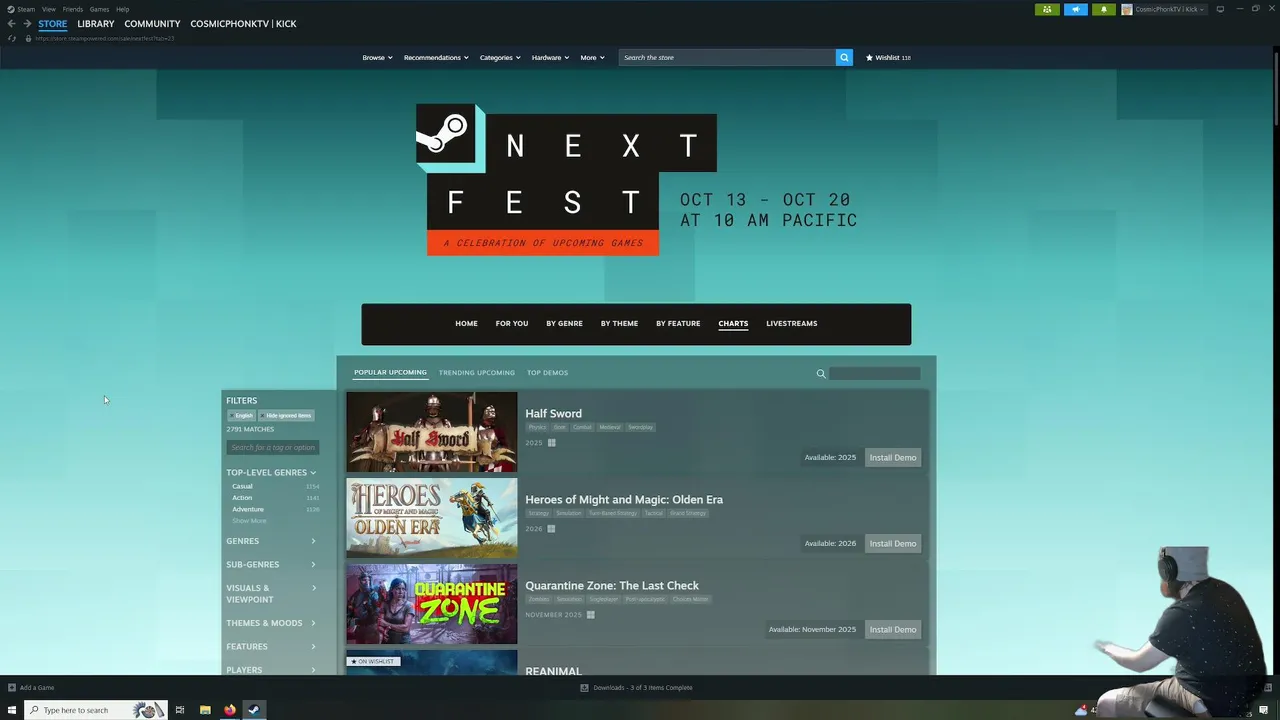Go back with the left arrow
Viewport: 1280px width, 720px height.
pos(11,23)
